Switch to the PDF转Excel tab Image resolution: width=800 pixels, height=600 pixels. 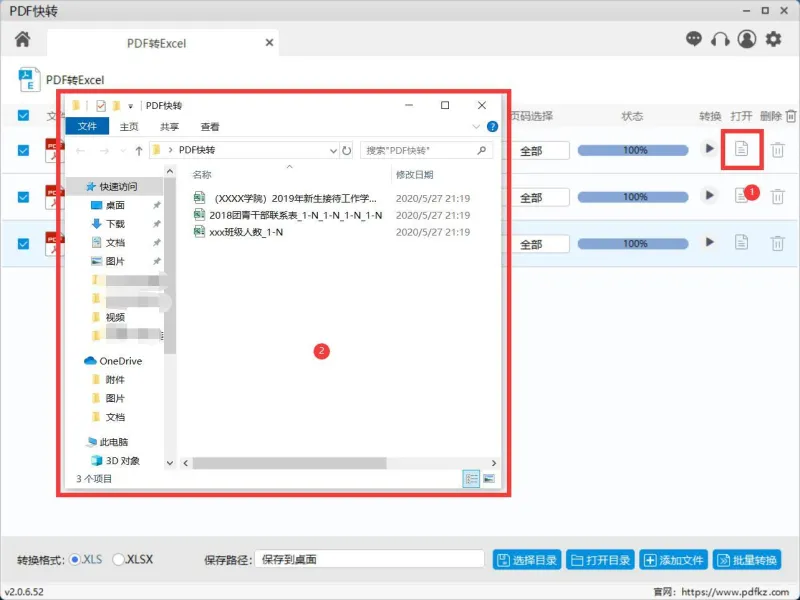[157, 43]
